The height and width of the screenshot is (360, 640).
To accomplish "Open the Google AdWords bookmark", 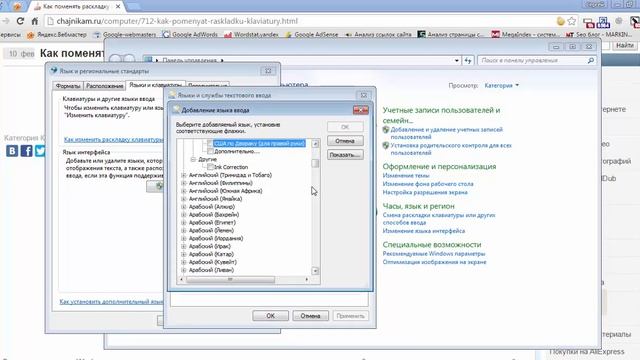I will 190,35.
